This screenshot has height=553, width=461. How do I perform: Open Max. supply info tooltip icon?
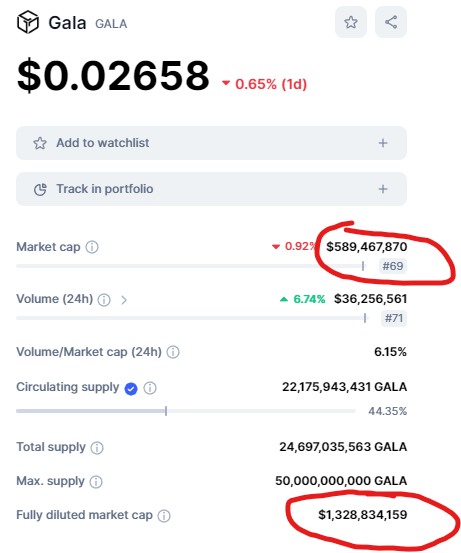coord(96,482)
